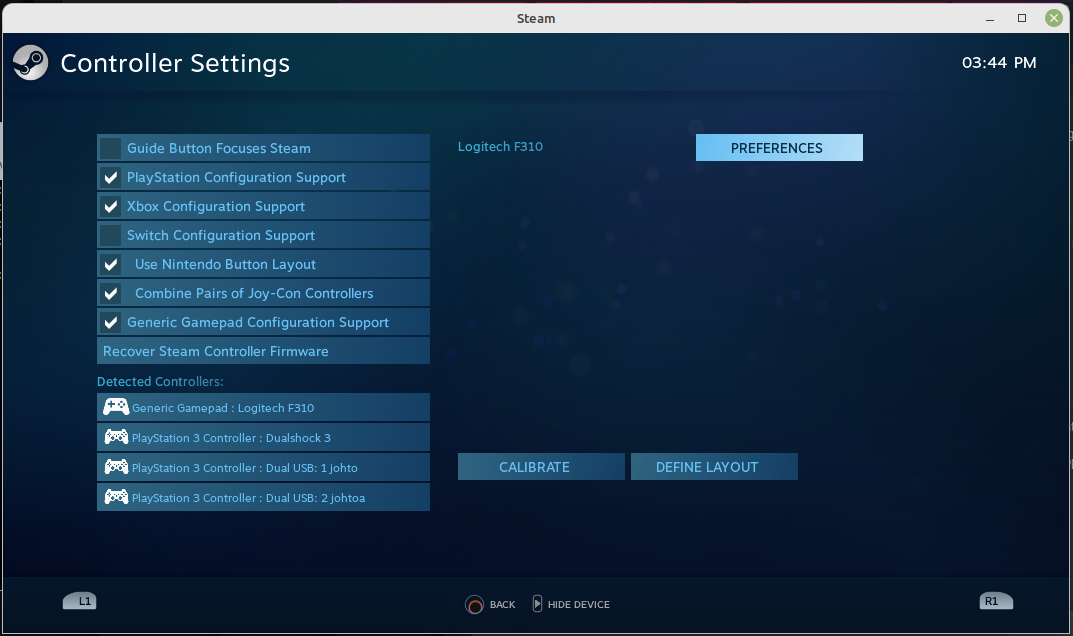The width and height of the screenshot is (1073, 636).
Task: Disable Generic Gamepad Configuration Support
Action: tap(110, 322)
